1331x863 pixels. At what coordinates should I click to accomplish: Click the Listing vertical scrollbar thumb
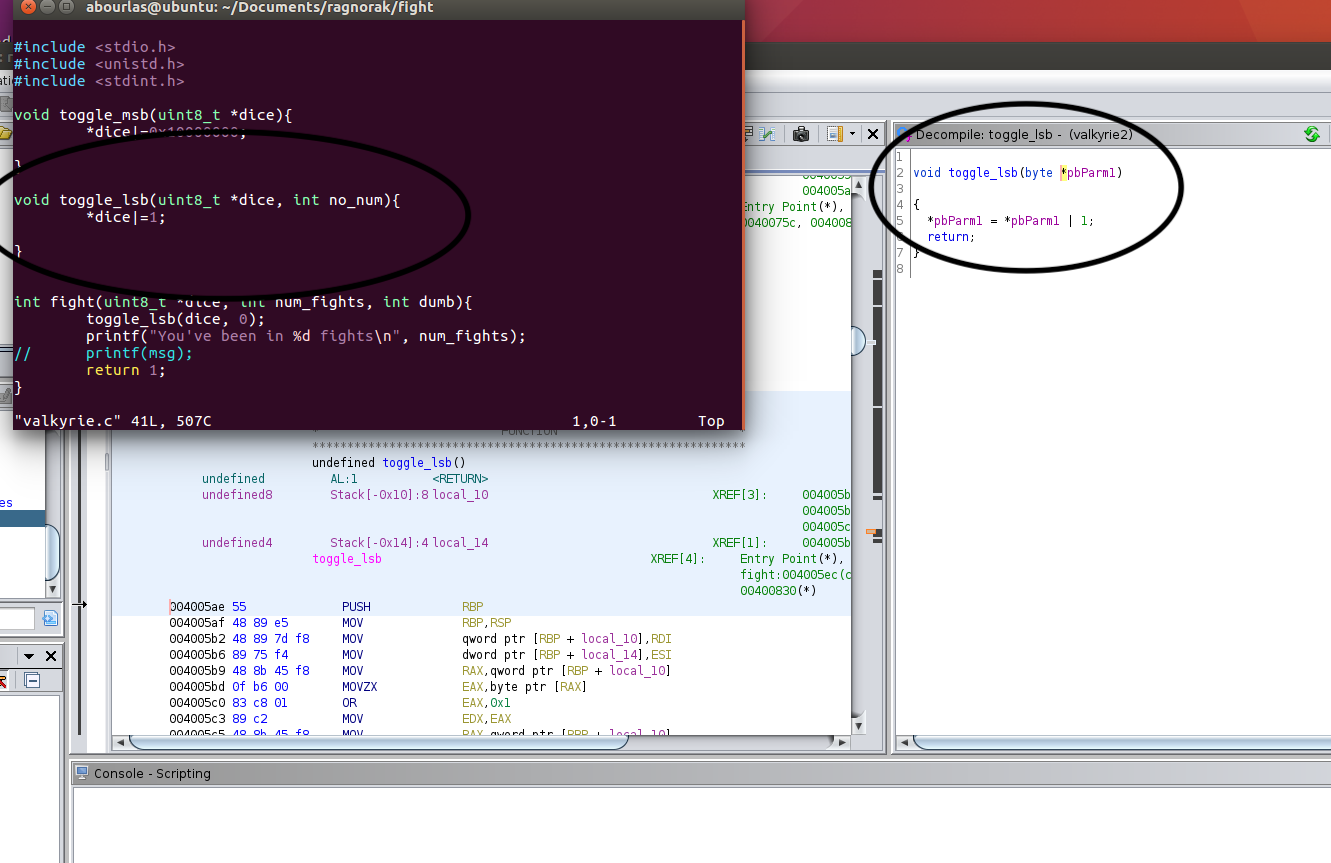click(858, 342)
